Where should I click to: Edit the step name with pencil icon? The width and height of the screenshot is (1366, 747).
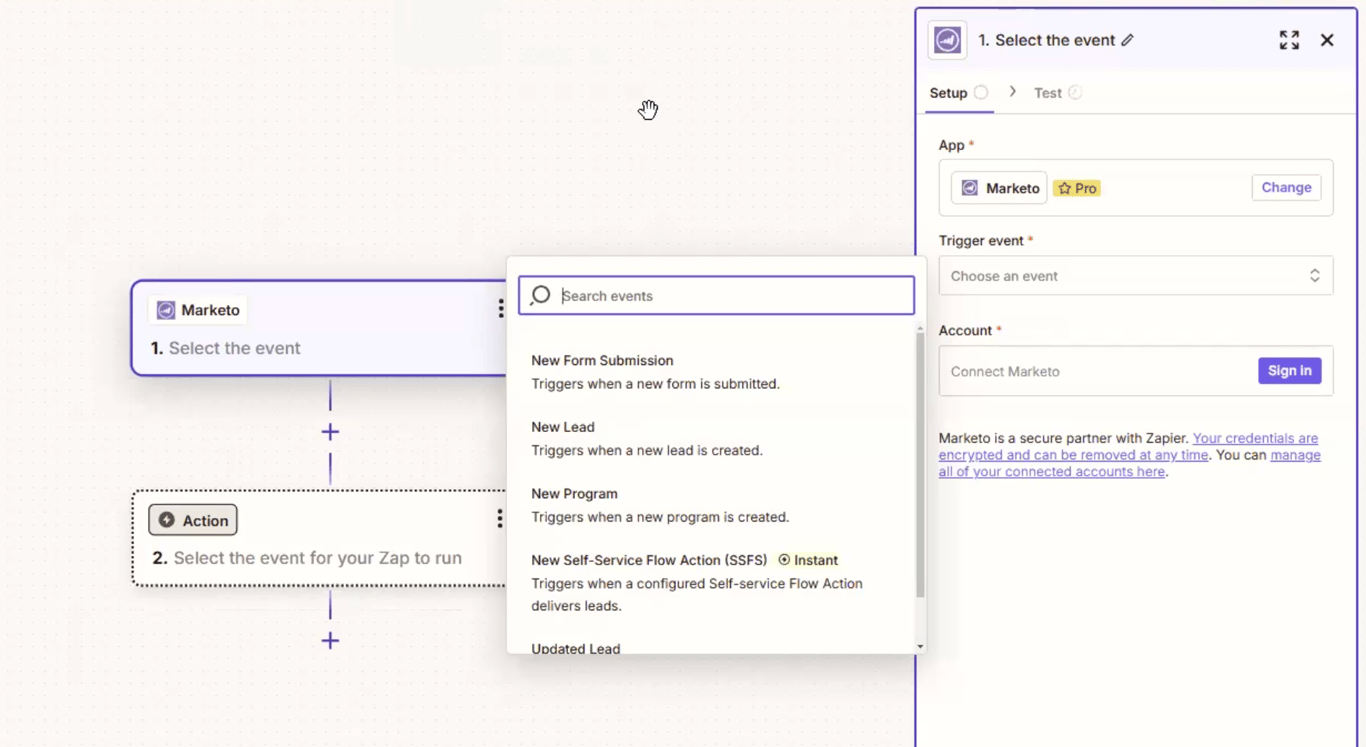1127,40
